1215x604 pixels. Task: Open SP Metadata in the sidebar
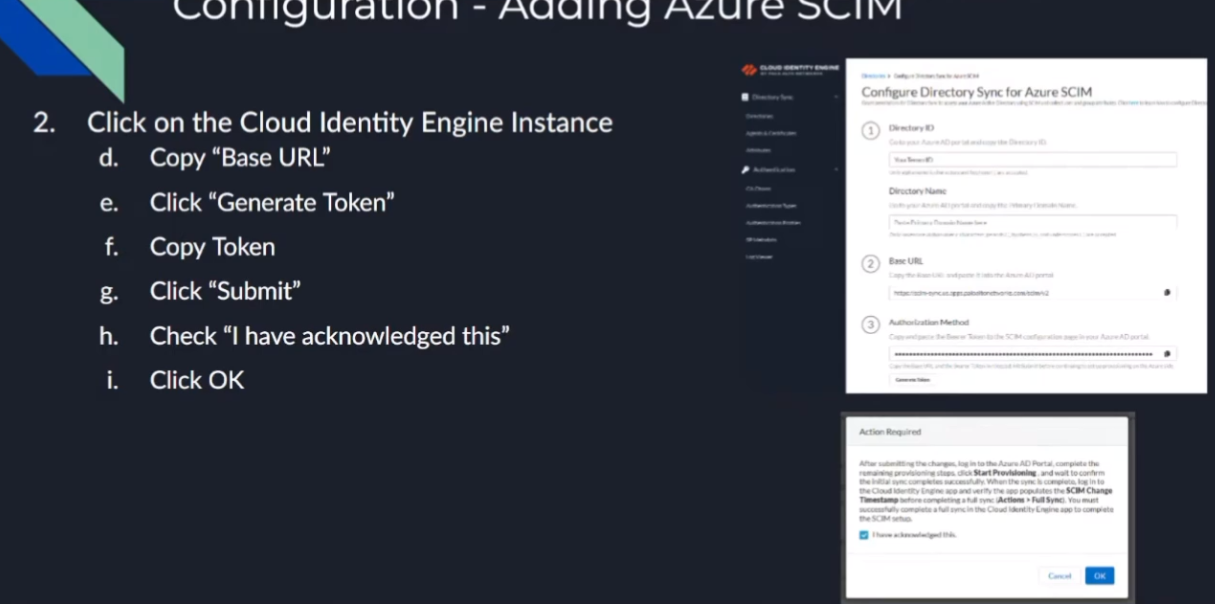click(761, 239)
